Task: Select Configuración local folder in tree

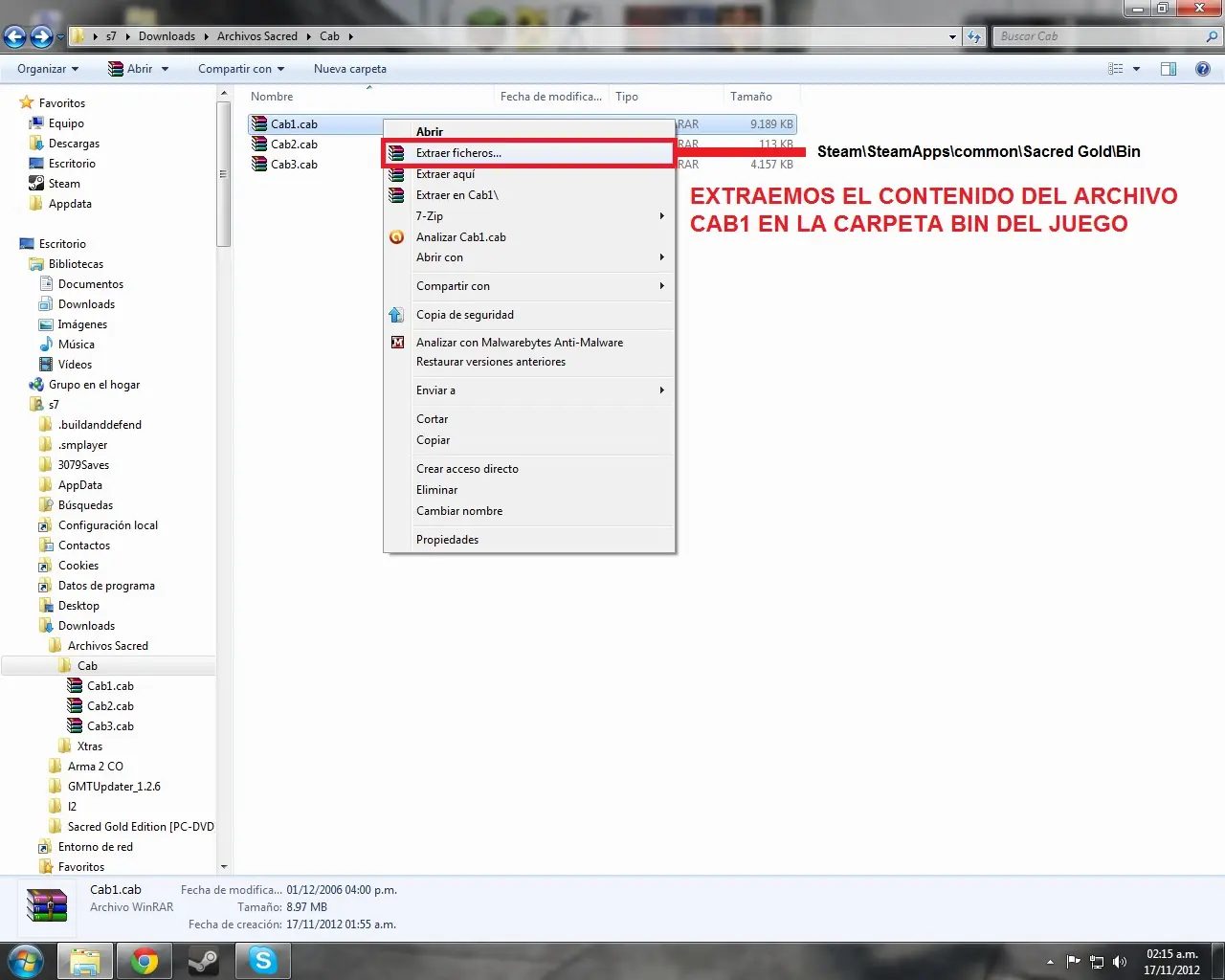Action: pos(108,525)
